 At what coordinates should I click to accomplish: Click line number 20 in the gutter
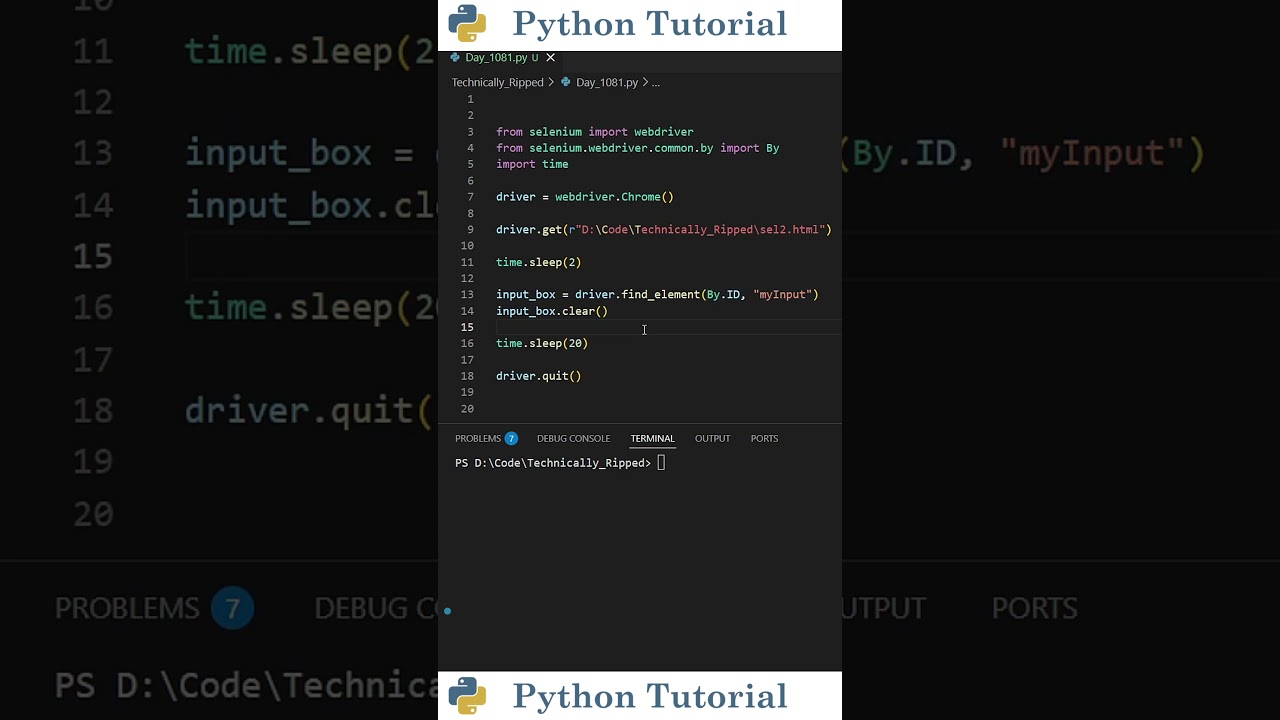(467, 408)
